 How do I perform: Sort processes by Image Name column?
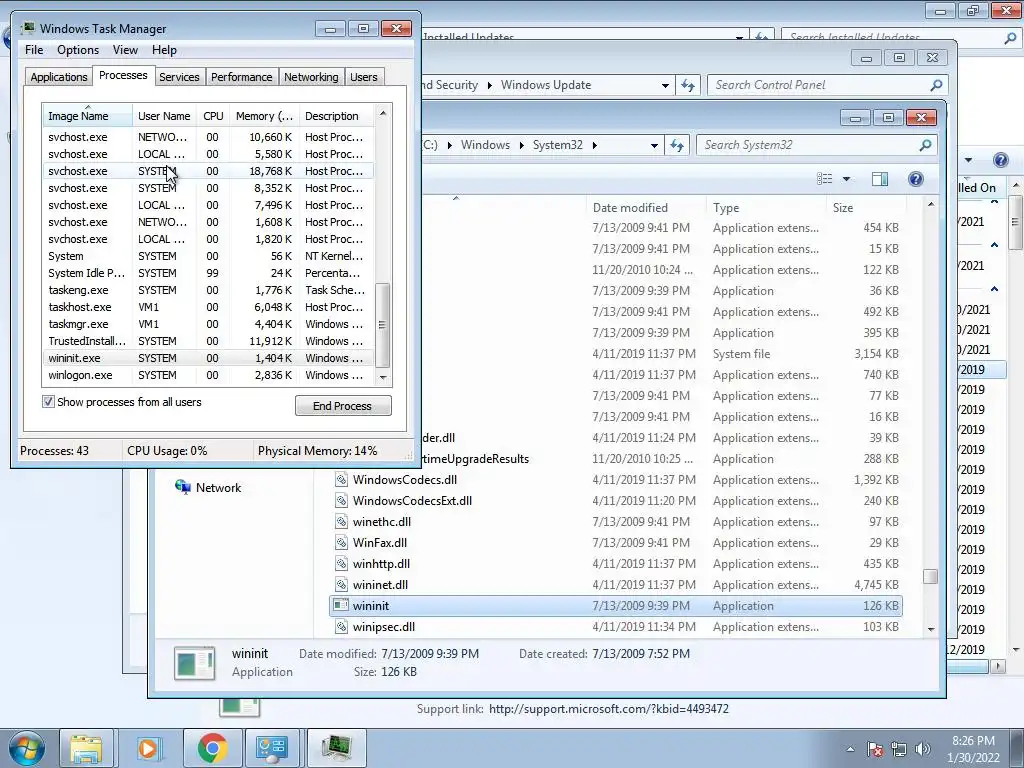pyautogui.click(x=88, y=116)
